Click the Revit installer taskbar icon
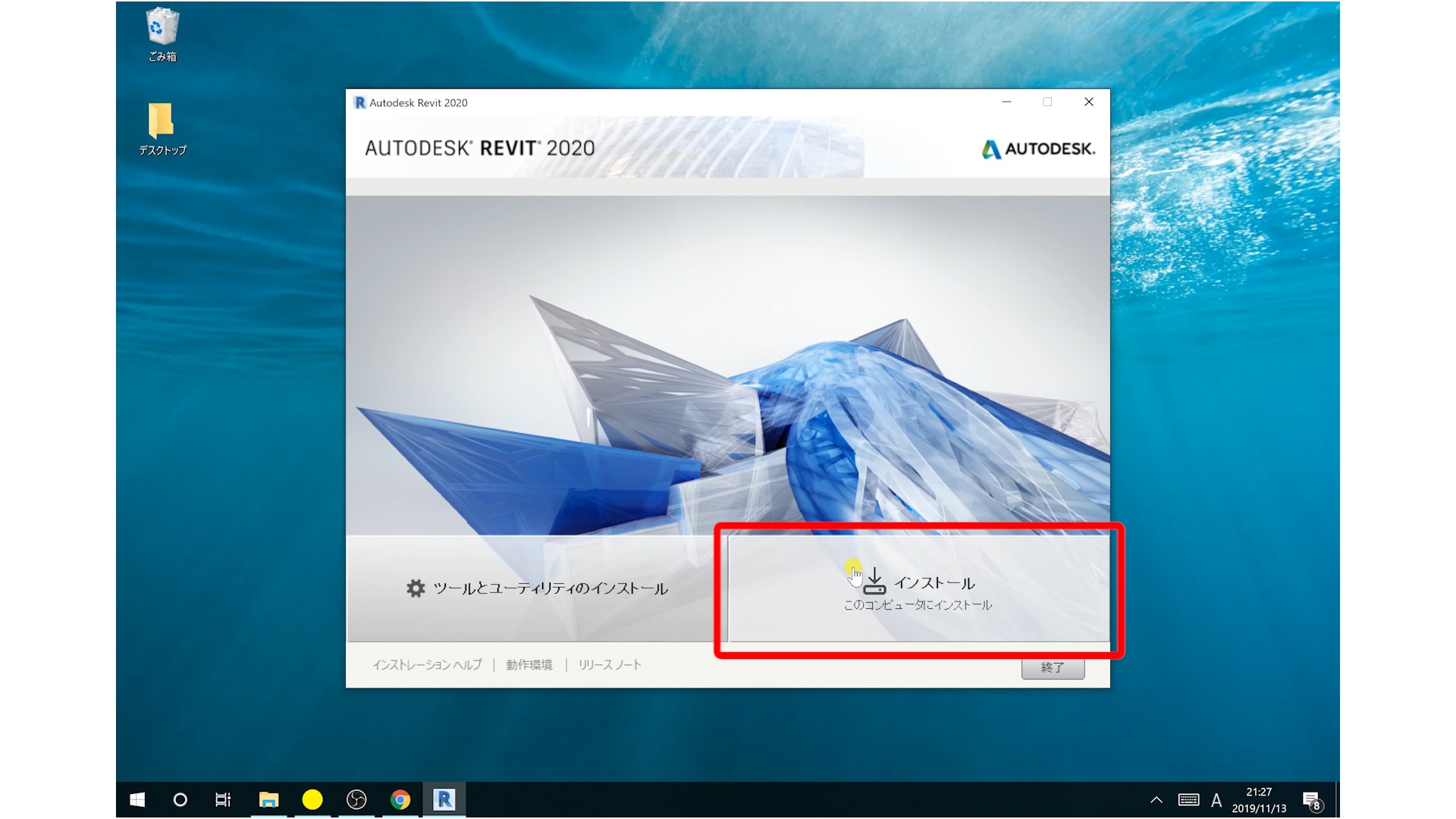 click(x=444, y=799)
